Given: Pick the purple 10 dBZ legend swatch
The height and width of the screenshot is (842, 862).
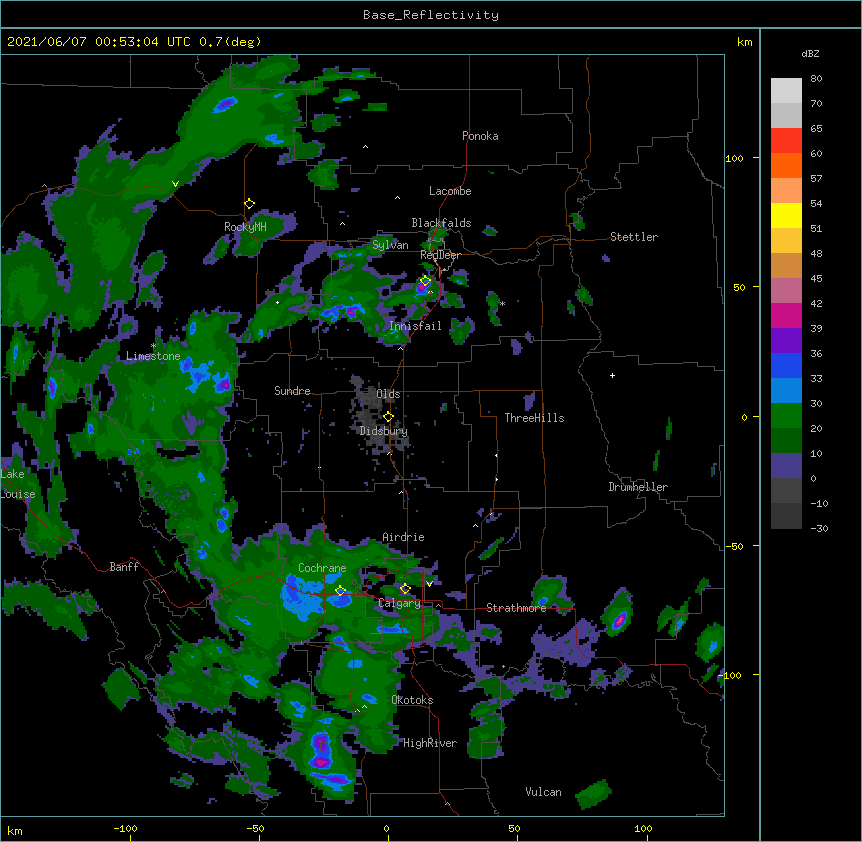Looking at the screenshot, I should pos(786,466).
